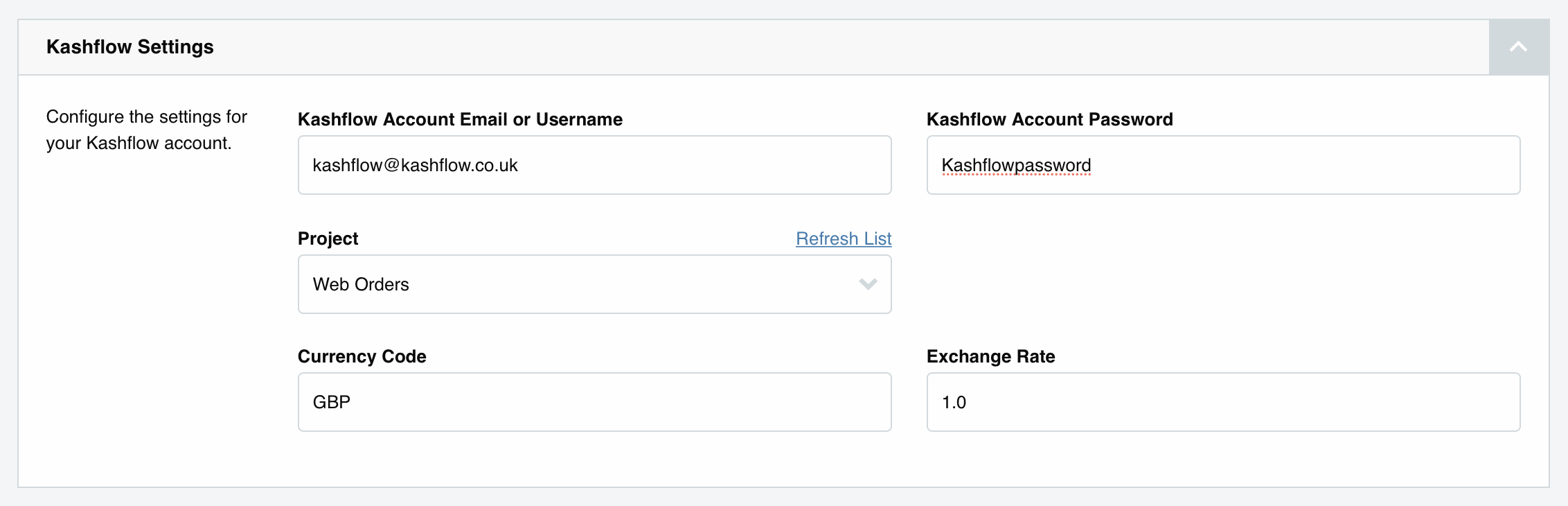Click the Kashflow Account Email or Username label
This screenshot has width=1568, height=506.
click(x=460, y=119)
